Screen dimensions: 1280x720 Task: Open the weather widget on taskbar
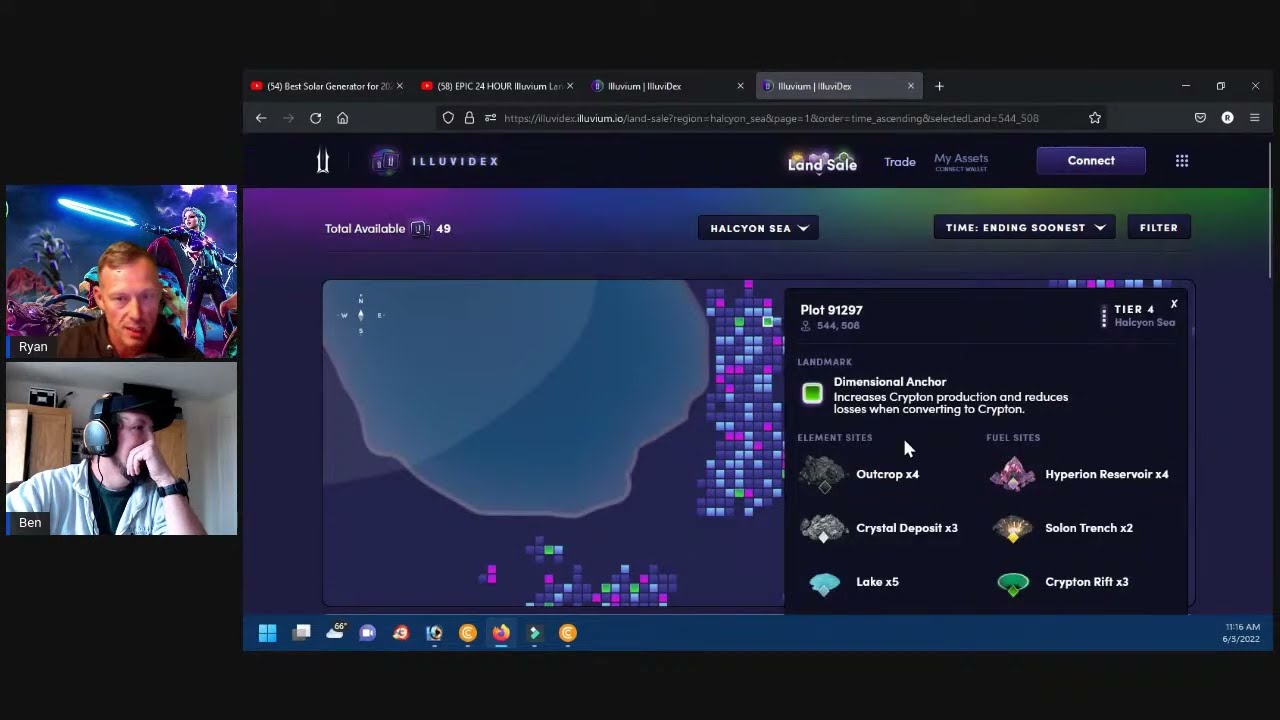(335, 631)
